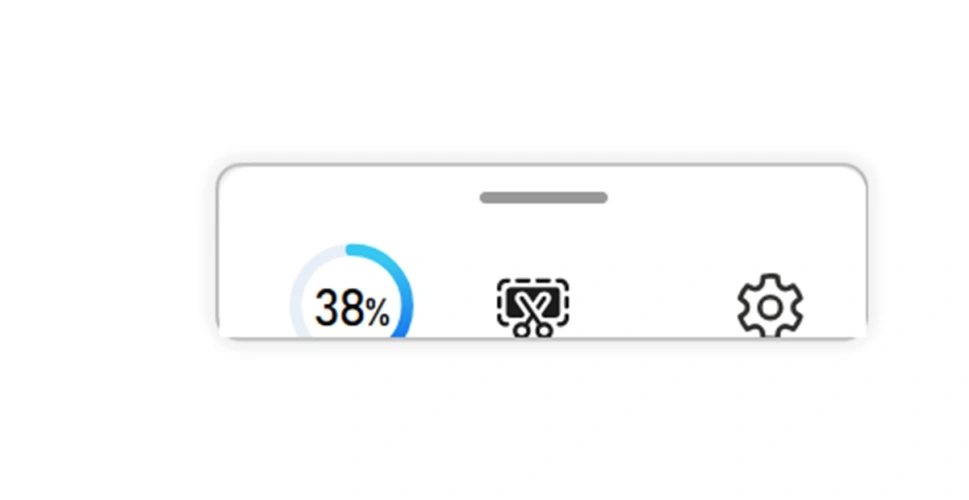
Task: Select the blue circular progress ring
Action: tap(352, 291)
